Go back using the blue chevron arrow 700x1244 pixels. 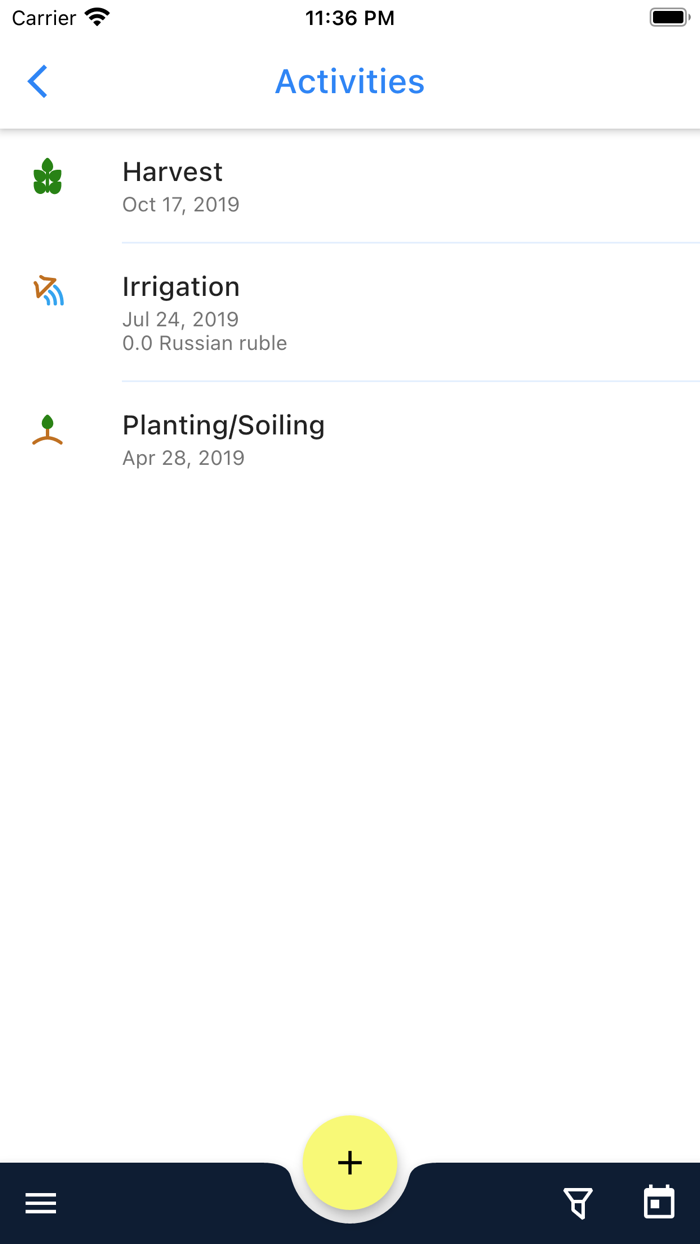coord(37,81)
